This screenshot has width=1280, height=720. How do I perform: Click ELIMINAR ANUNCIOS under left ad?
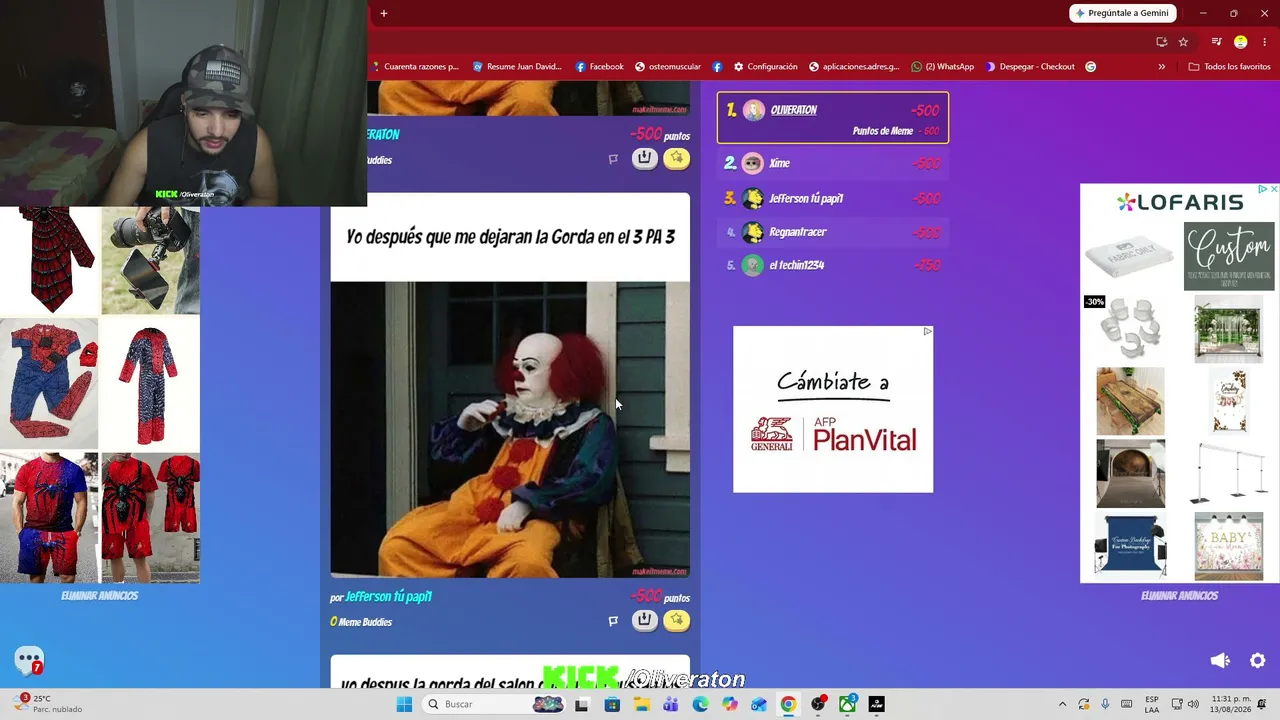[x=99, y=596]
